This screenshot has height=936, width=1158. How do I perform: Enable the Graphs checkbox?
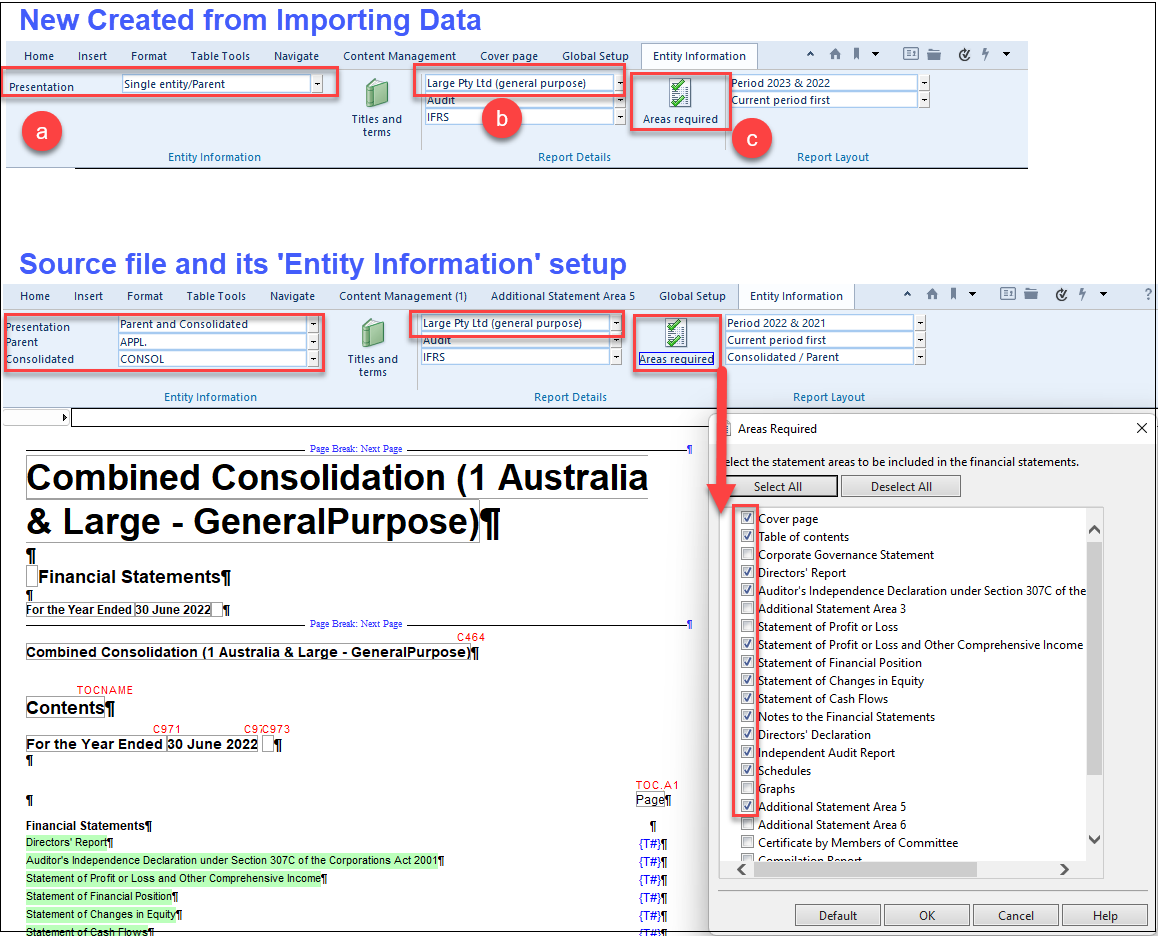point(745,788)
